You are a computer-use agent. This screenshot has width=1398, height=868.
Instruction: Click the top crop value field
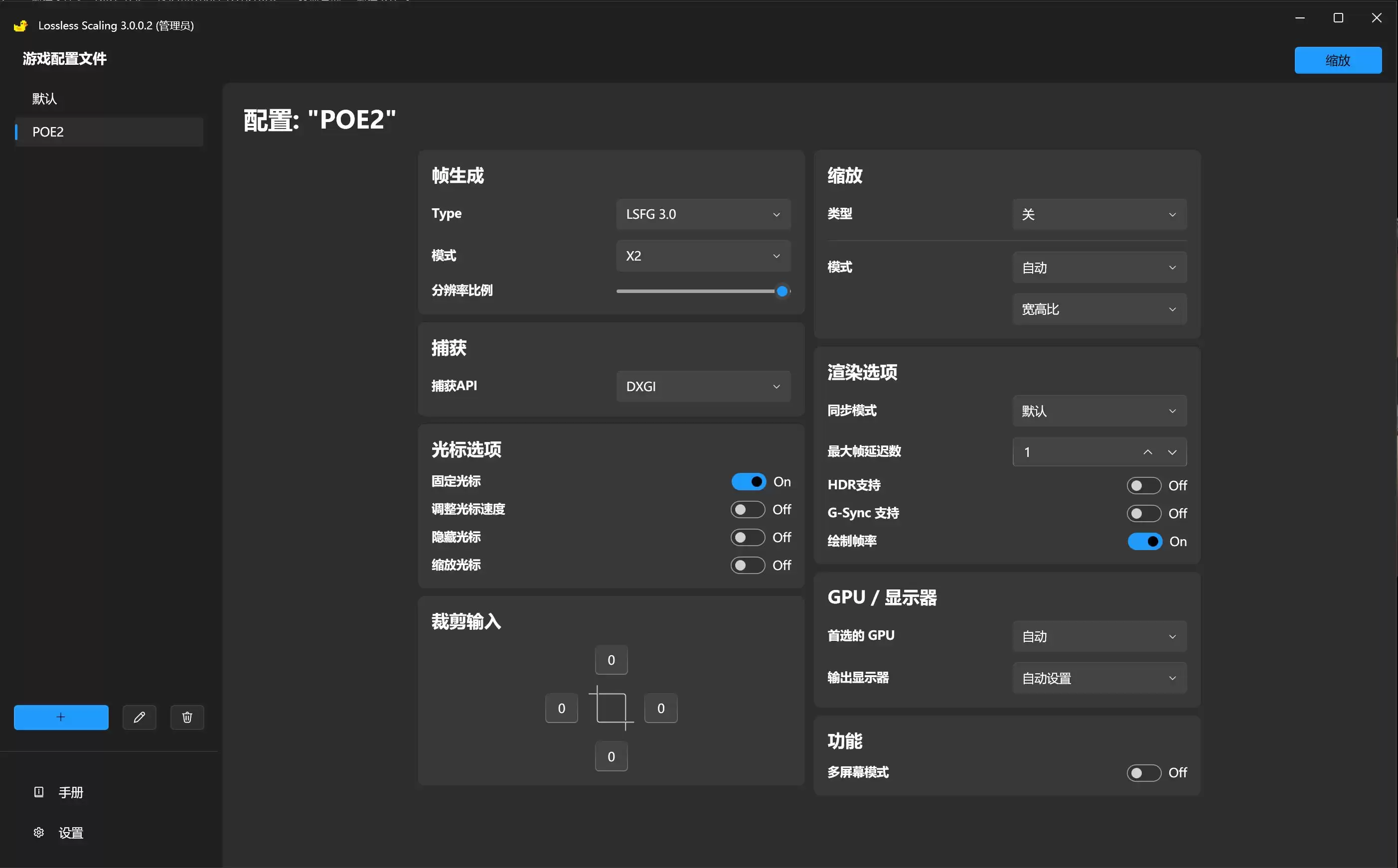point(612,660)
